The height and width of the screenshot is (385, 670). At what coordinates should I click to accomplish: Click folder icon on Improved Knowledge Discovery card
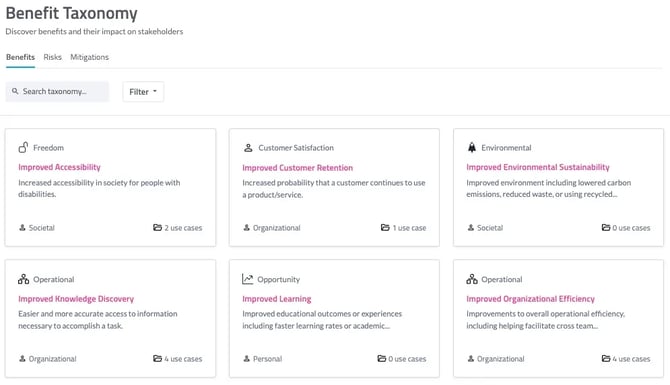tap(157, 359)
